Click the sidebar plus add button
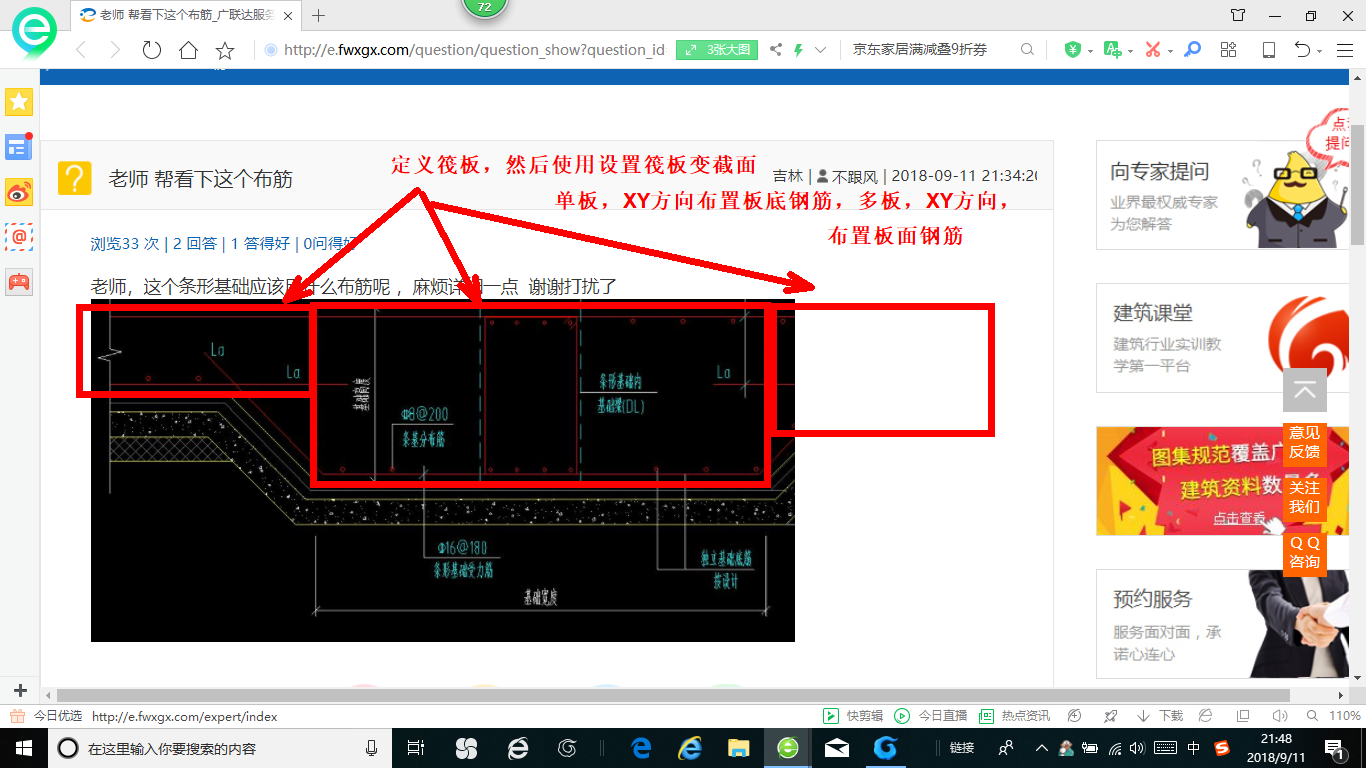Image resolution: width=1366 pixels, height=768 pixels. coord(20,691)
